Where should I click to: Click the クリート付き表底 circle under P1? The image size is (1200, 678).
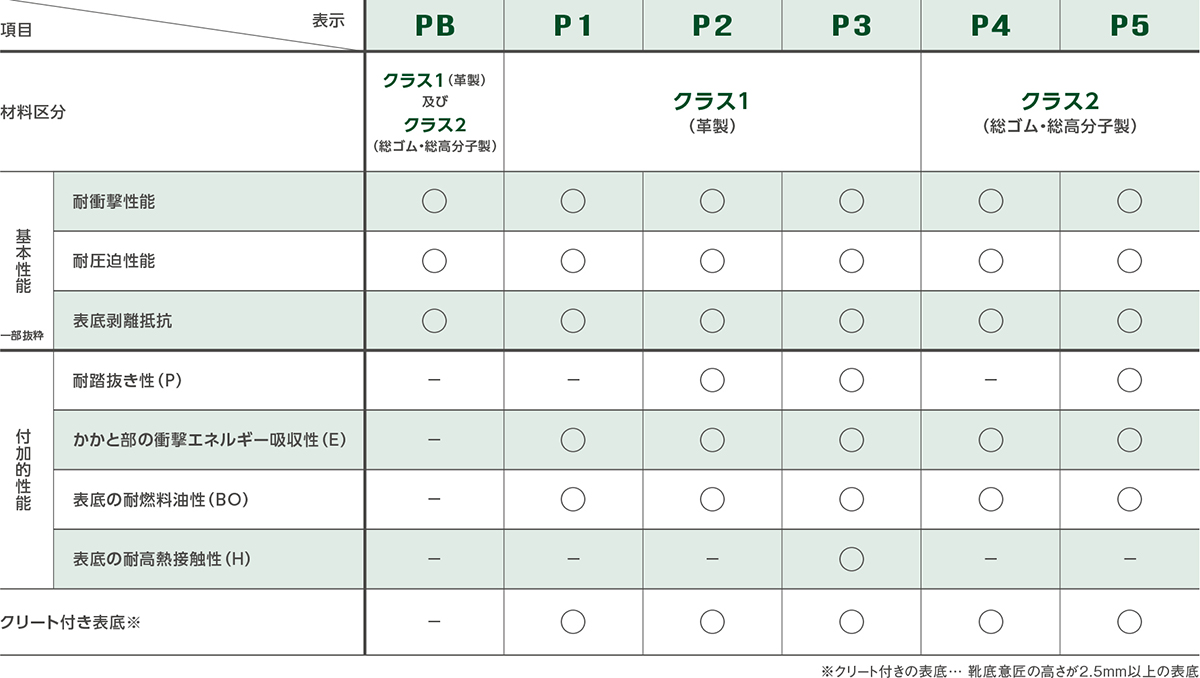[573, 621]
